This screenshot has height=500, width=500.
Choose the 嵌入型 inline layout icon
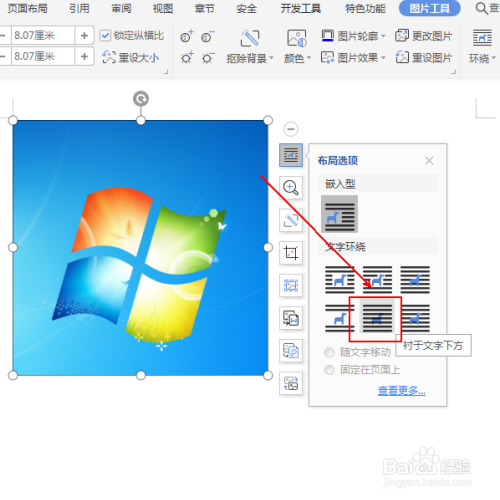point(339,214)
